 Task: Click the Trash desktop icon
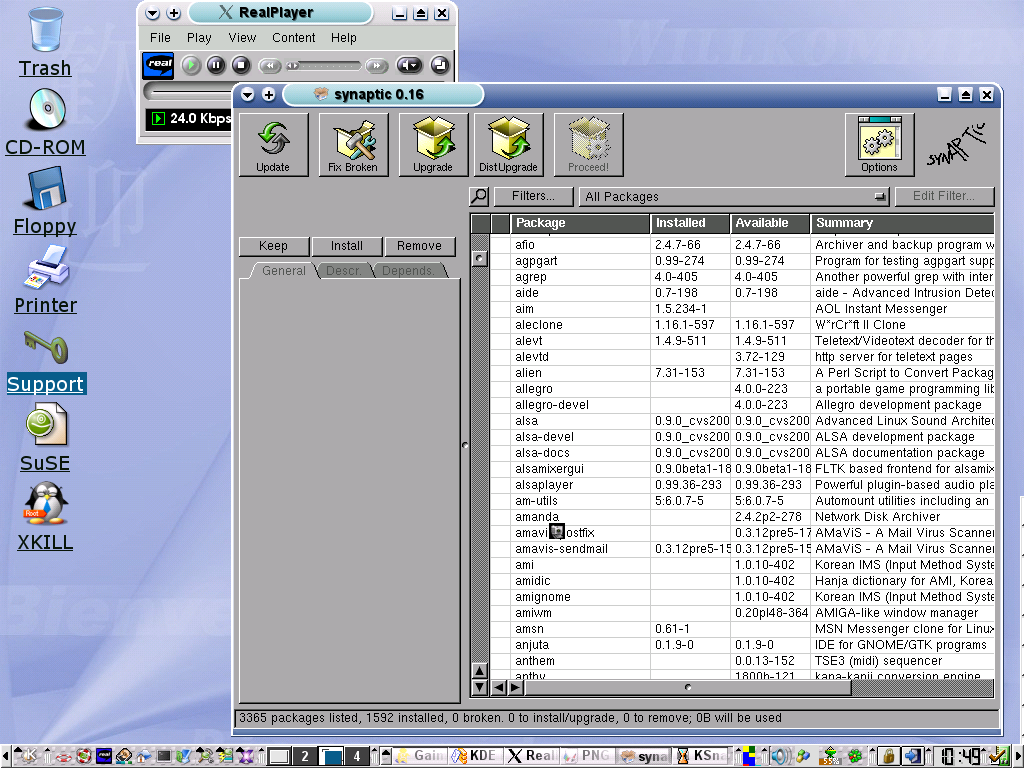click(x=45, y=31)
